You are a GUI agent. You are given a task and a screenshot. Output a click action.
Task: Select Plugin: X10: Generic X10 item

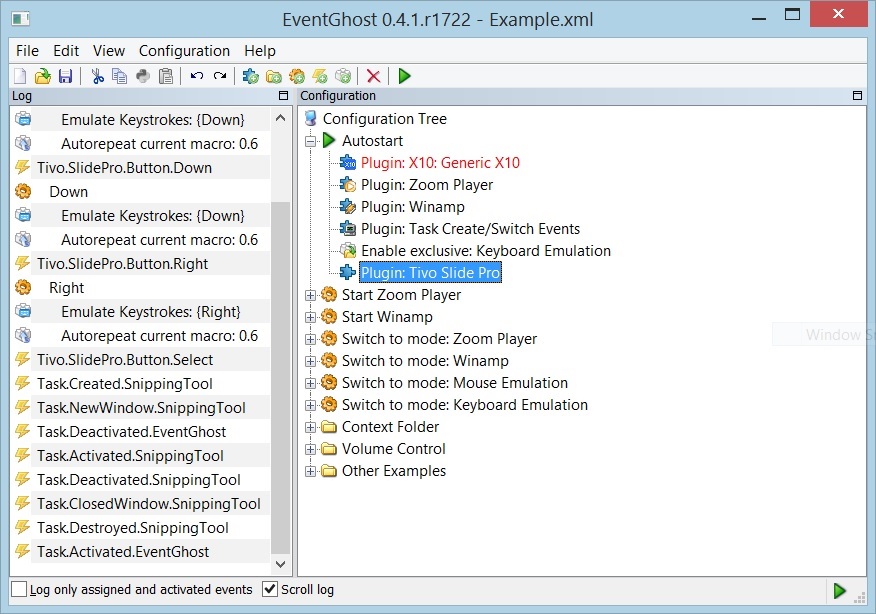point(440,163)
